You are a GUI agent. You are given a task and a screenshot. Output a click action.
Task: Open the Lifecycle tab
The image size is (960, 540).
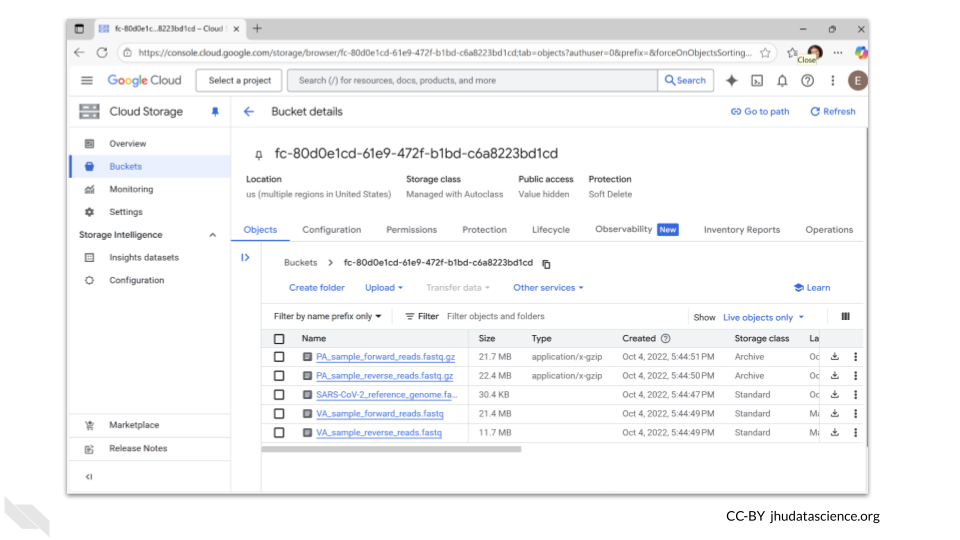click(x=550, y=230)
